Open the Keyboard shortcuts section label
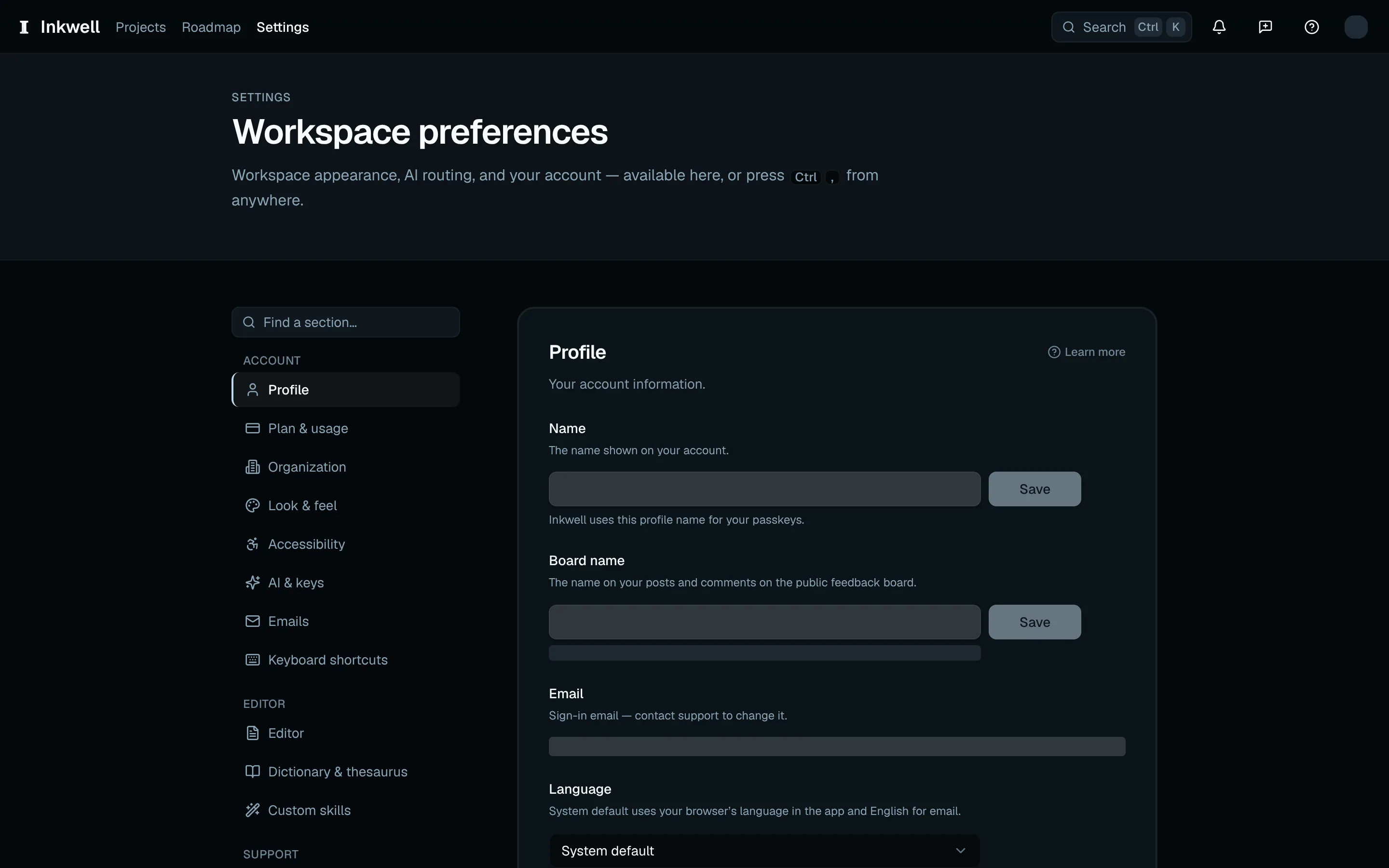This screenshot has width=1389, height=868. tap(328, 660)
